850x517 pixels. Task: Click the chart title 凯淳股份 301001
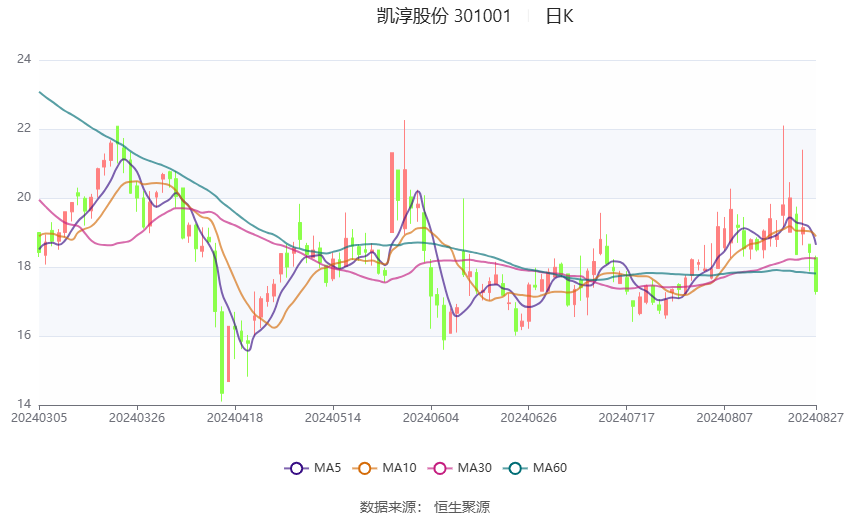[x=444, y=16]
